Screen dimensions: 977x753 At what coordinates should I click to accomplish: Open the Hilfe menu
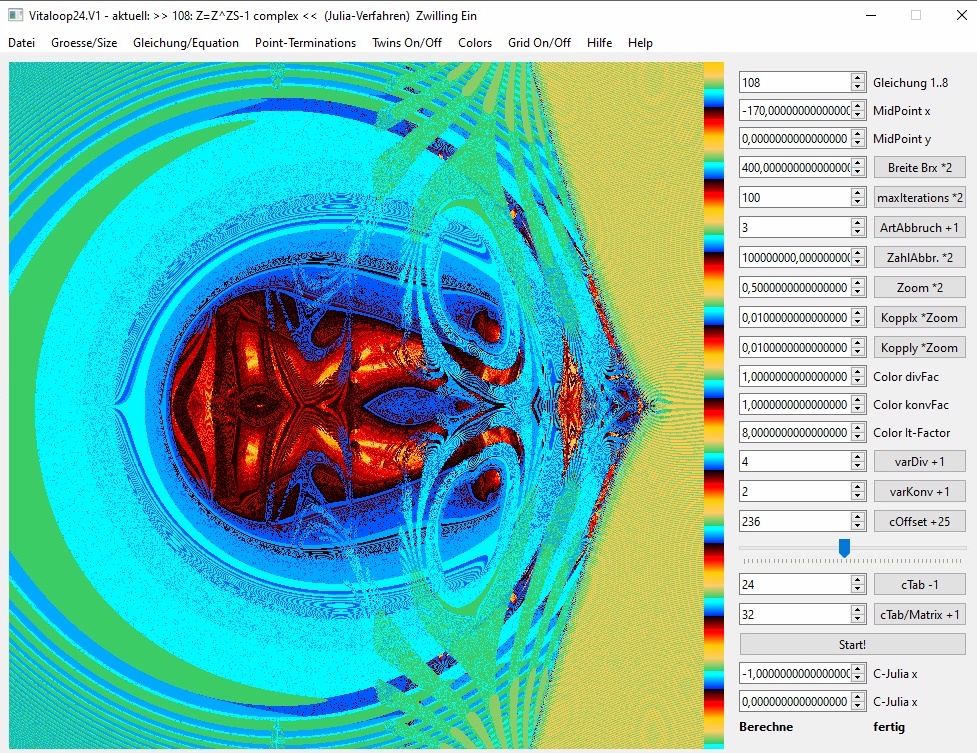[x=599, y=42]
